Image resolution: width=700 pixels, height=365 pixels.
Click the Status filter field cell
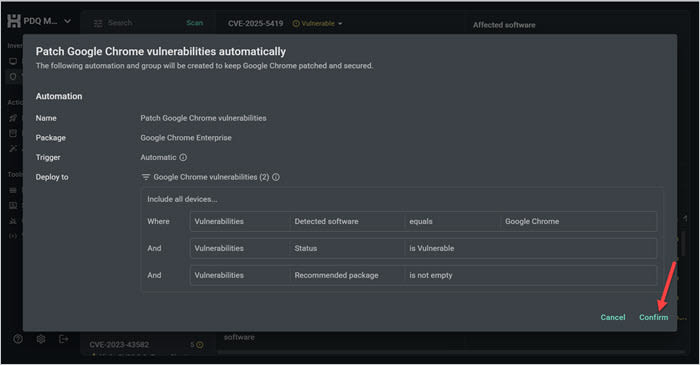click(347, 248)
